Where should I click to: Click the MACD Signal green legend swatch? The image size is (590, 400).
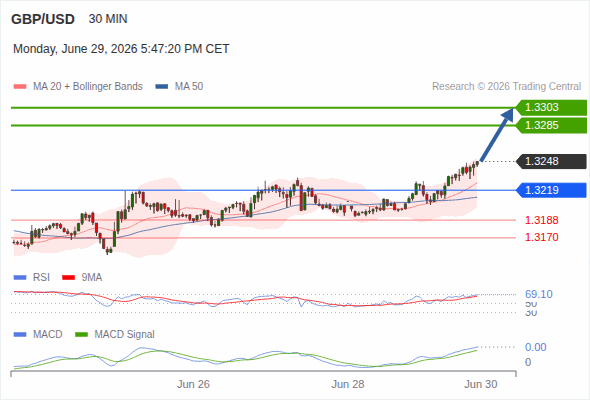(81, 335)
